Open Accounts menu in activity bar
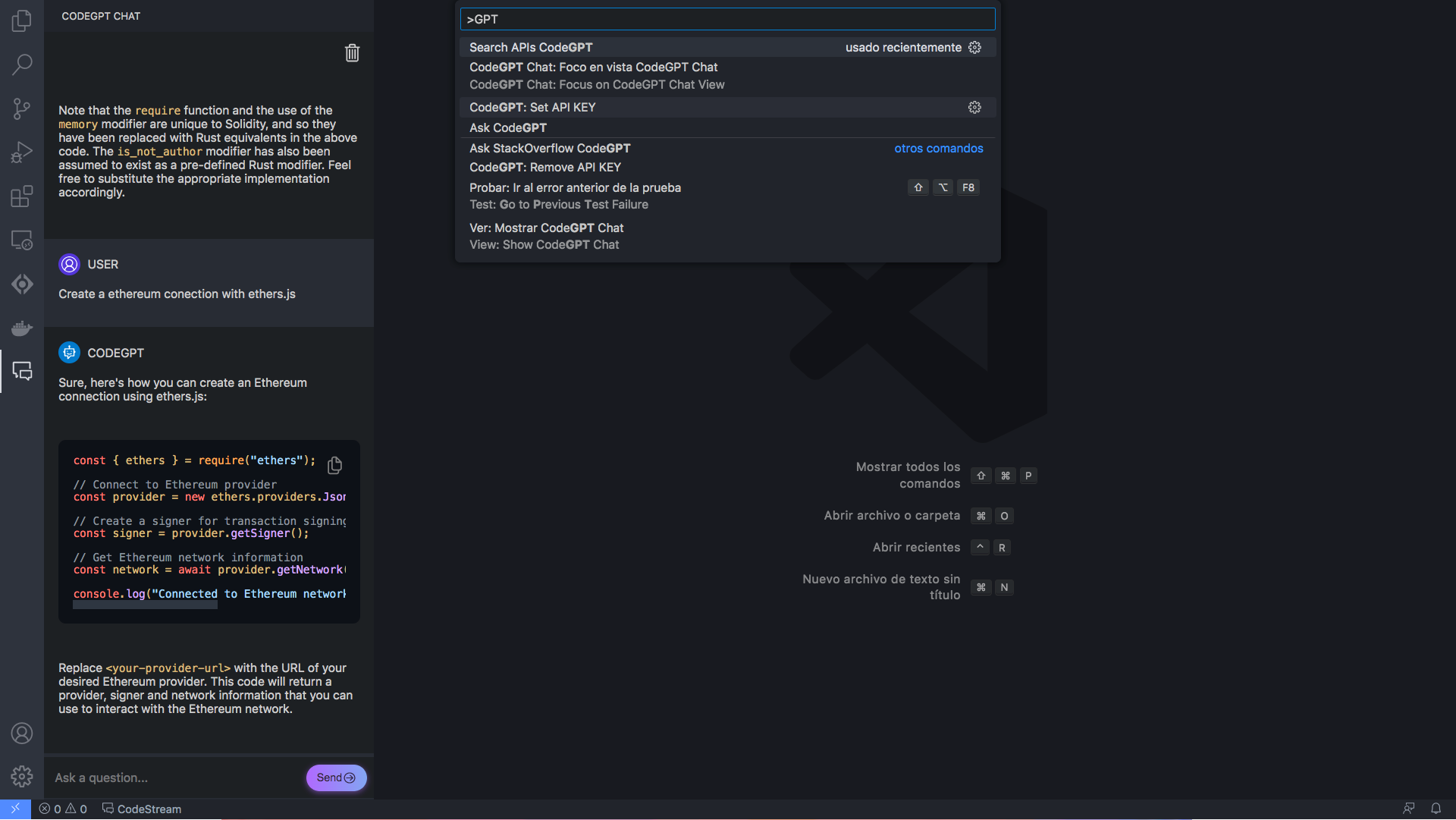Viewport: 1456px width, 820px height. (22, 734)
